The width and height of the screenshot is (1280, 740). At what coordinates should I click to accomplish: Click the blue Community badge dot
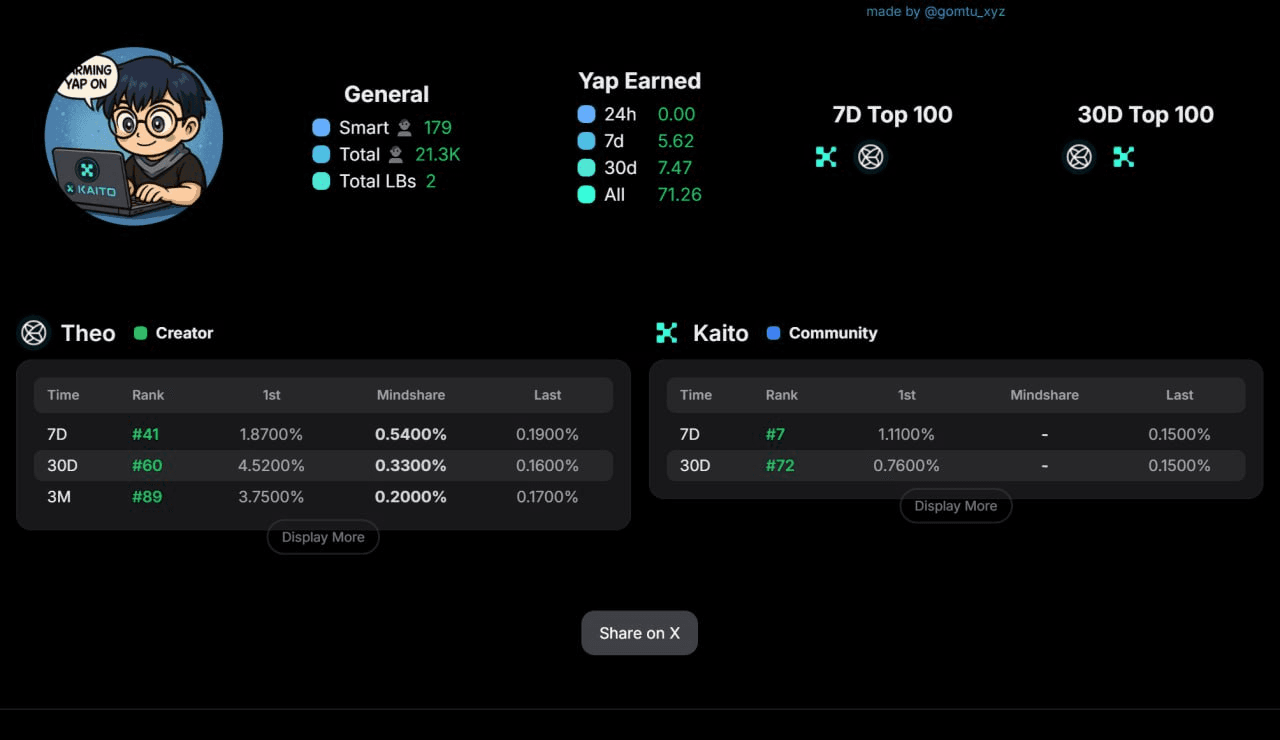point(773,333)
